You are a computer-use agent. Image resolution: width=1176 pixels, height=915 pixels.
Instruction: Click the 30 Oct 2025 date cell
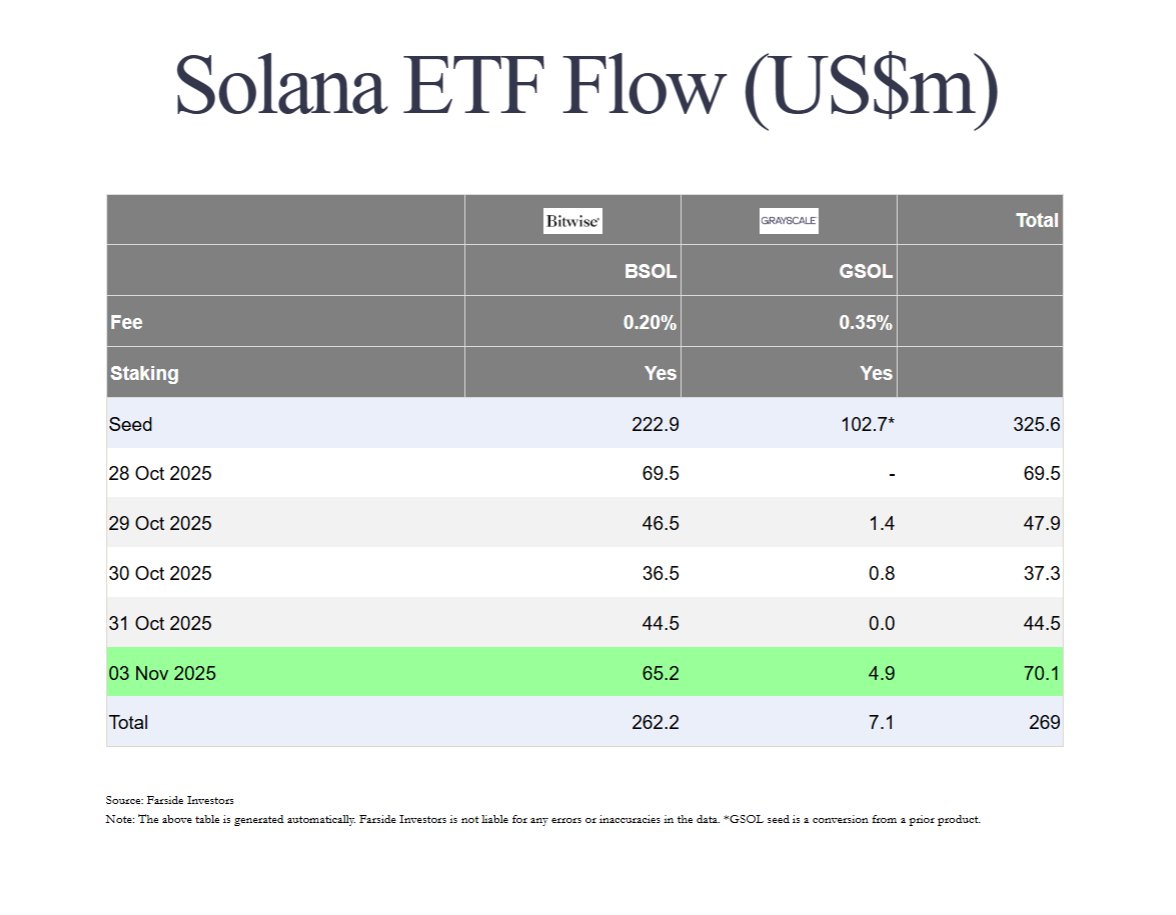point(160,574)
